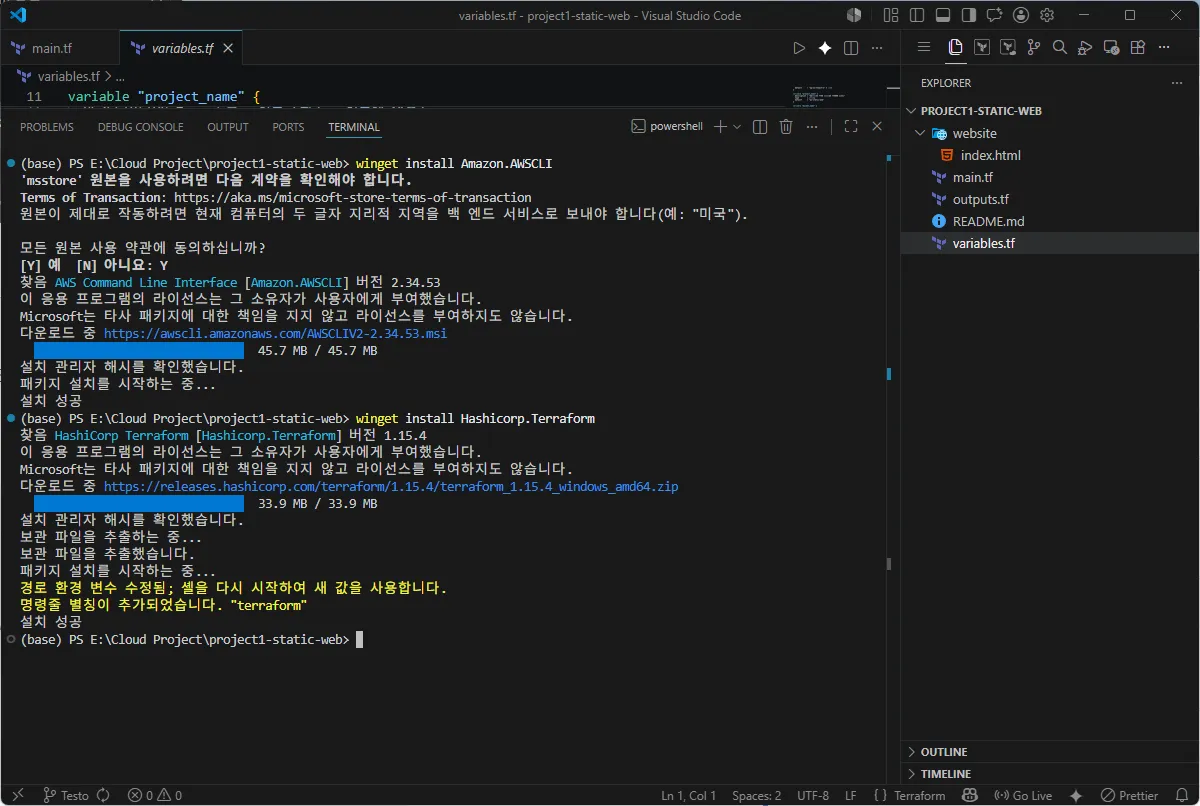
Task: Open the Run and Debug view icon
Action: coord(1085,47)
